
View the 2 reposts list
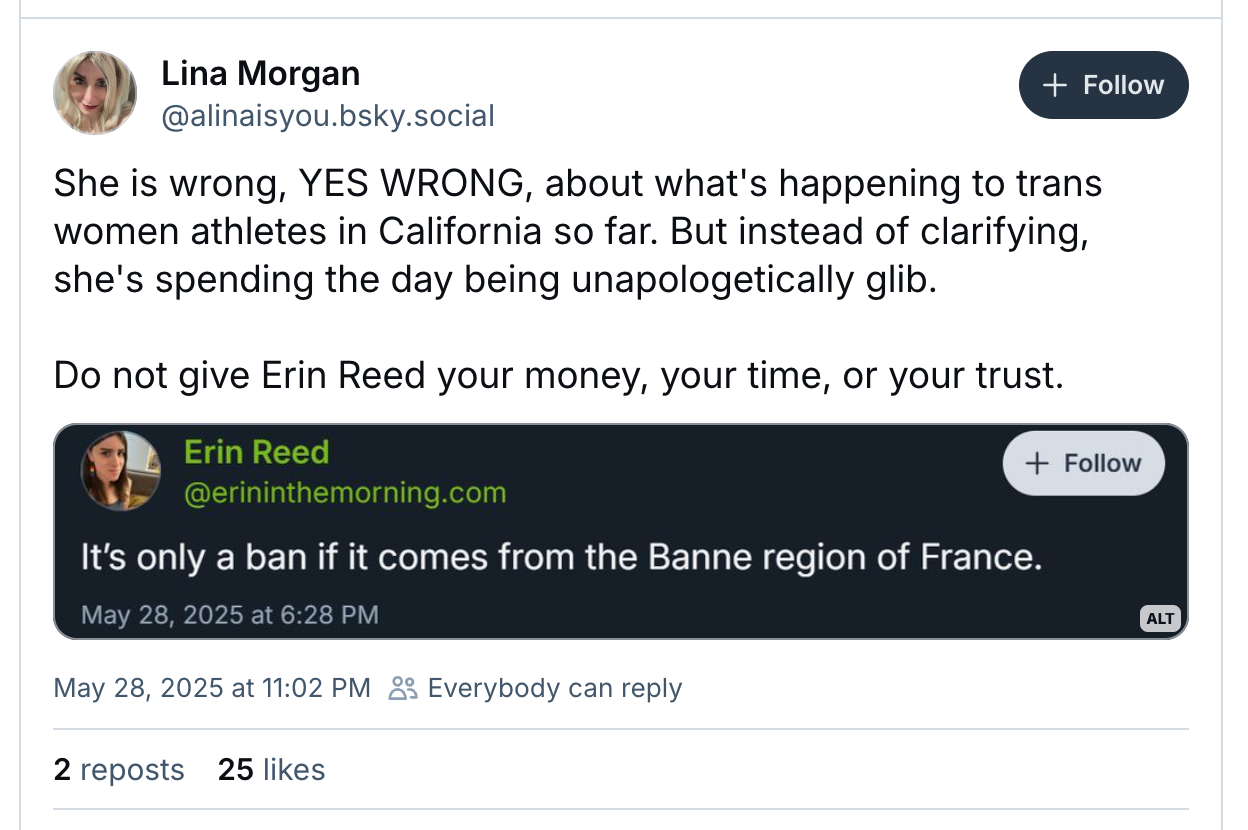[119, 770]
